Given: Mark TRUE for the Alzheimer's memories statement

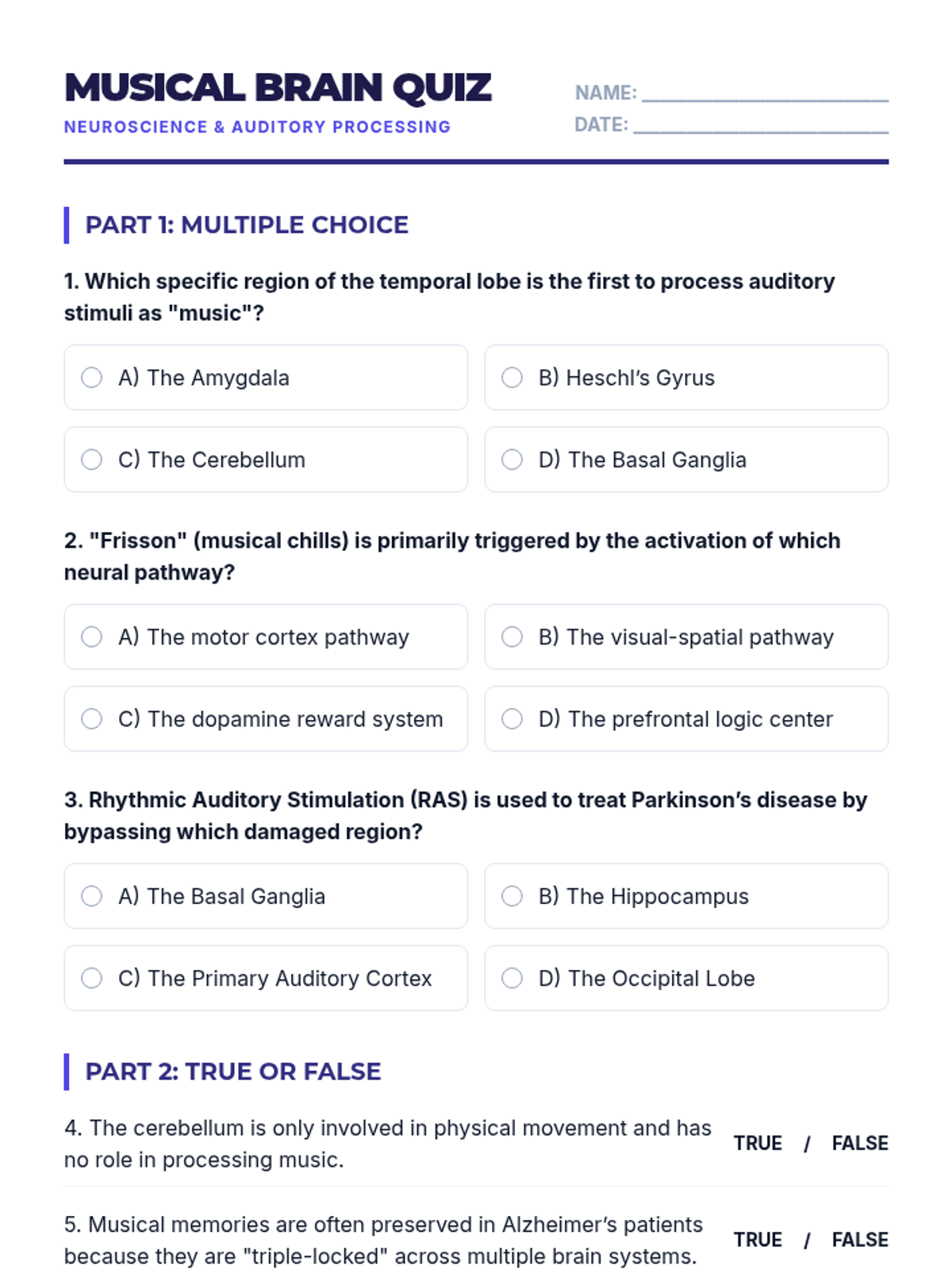Looking at the screenshot, I should (758, 1240).
